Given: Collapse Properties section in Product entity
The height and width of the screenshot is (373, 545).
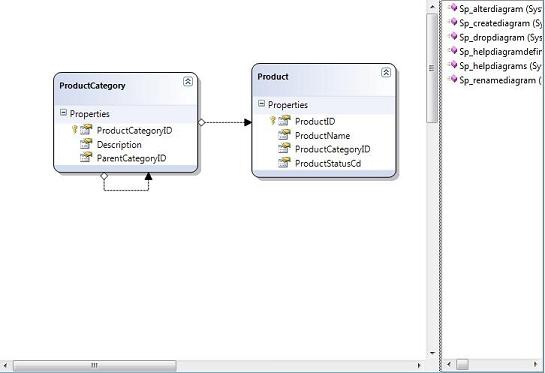Looking at the screenshot, I should (x=261, y=103).
